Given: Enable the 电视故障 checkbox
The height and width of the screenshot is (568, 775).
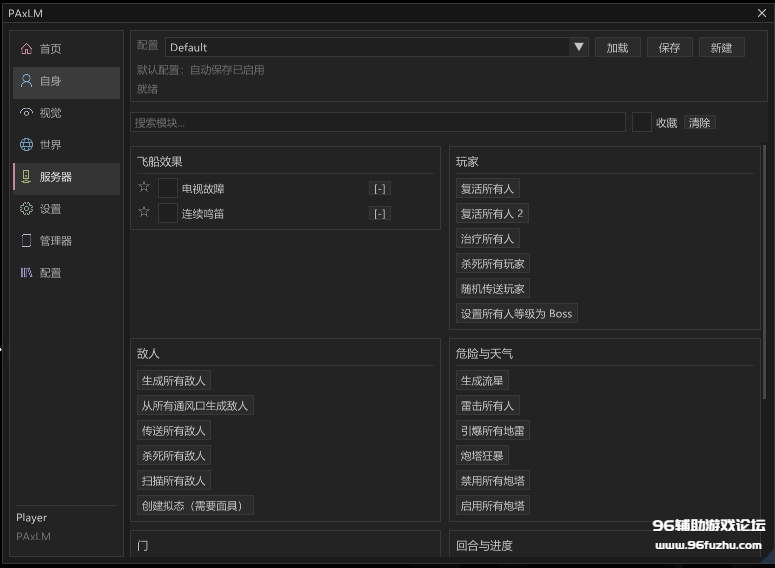Looking at the screenshot, I should coord(168,188).
